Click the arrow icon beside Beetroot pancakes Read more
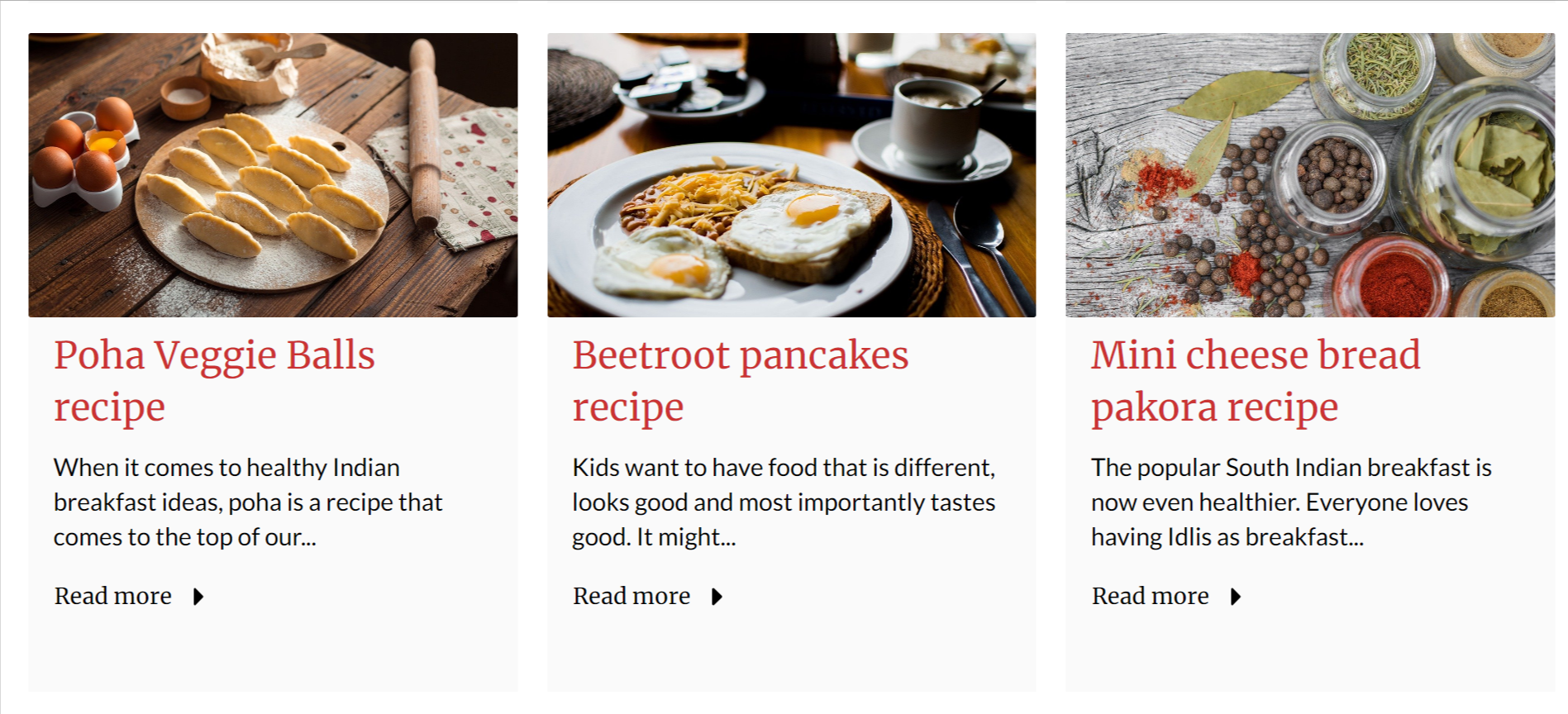The height and width of the screenshot is (714, 1568). point(717,597)
